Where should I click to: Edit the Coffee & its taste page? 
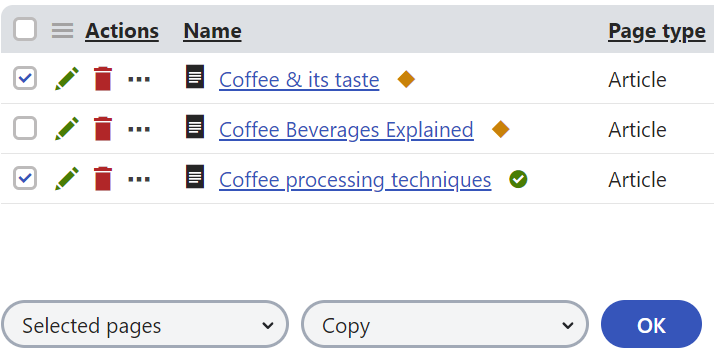pyautogui.click(x=67, y=79)
